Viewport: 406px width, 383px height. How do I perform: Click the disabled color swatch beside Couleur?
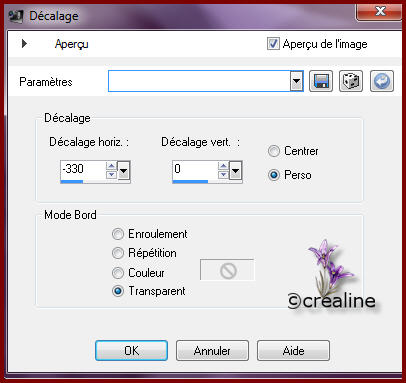pos(227,270)
